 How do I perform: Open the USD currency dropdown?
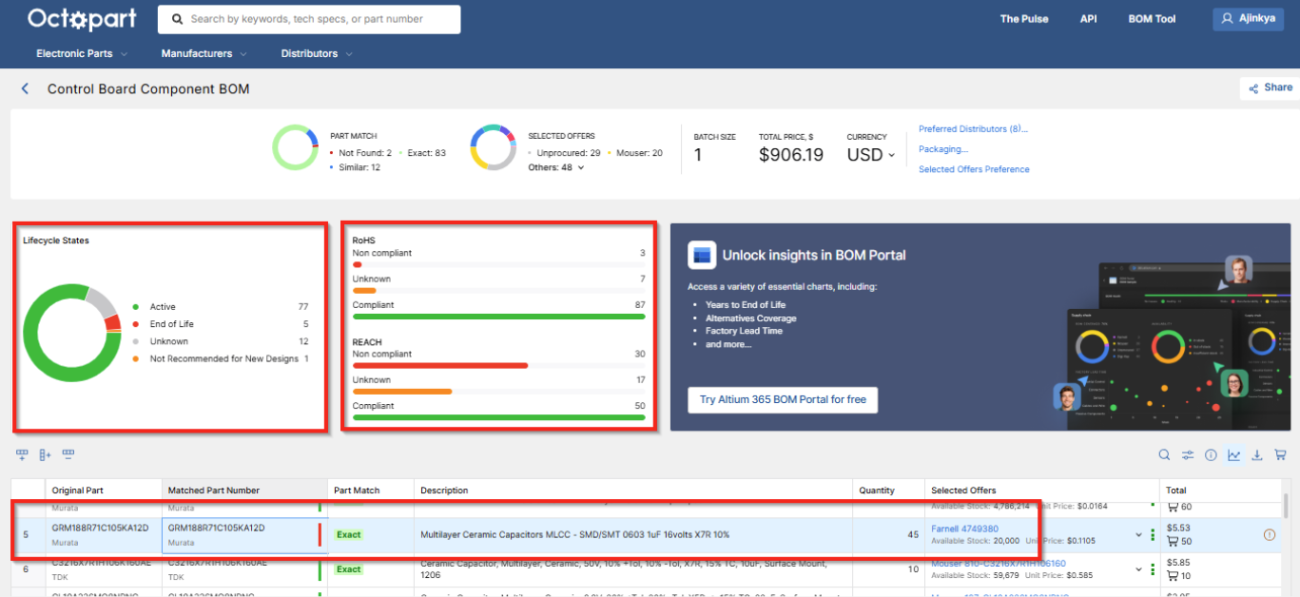(869, 155)
